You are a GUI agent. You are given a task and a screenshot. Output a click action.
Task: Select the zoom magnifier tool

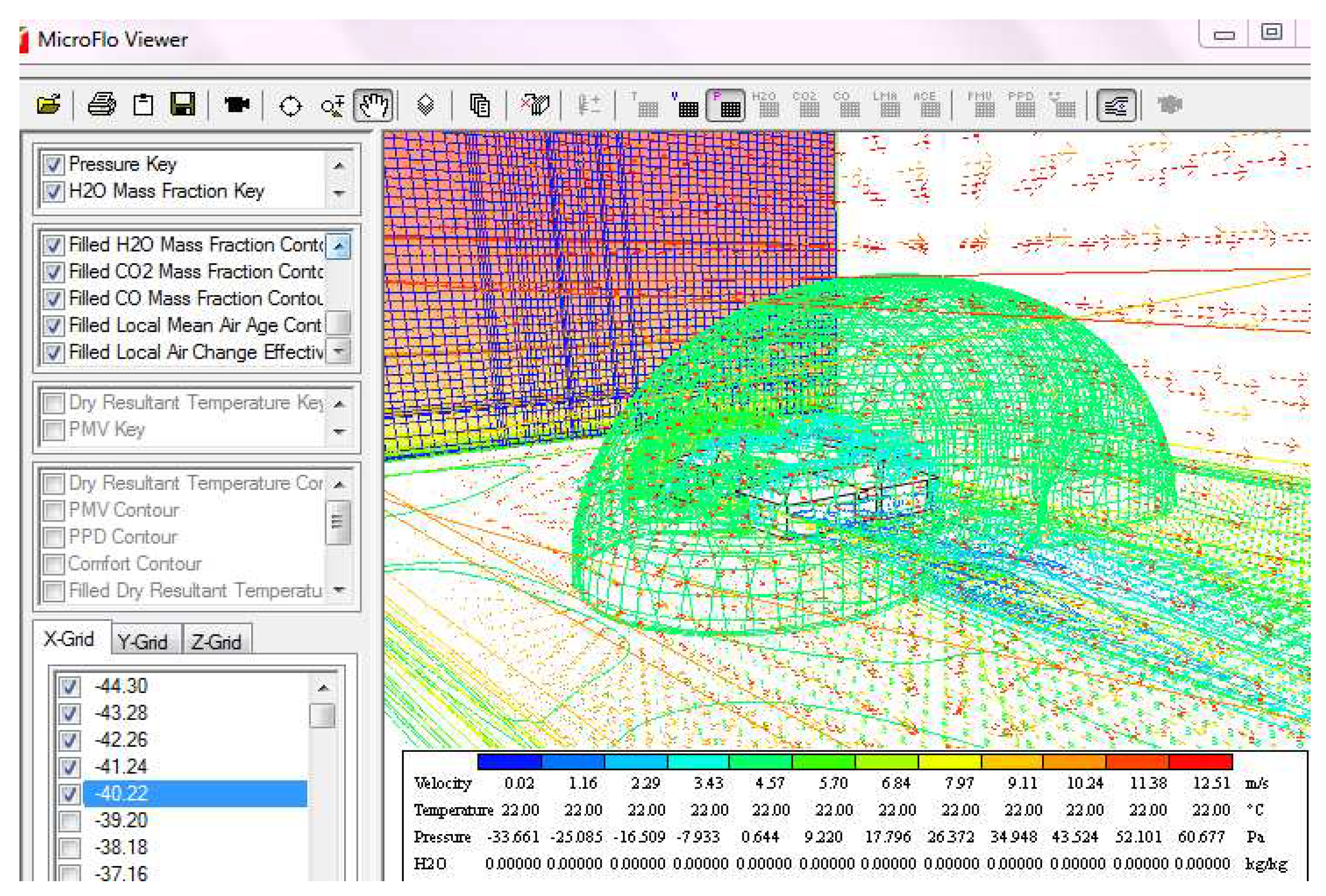click(332, 105)
